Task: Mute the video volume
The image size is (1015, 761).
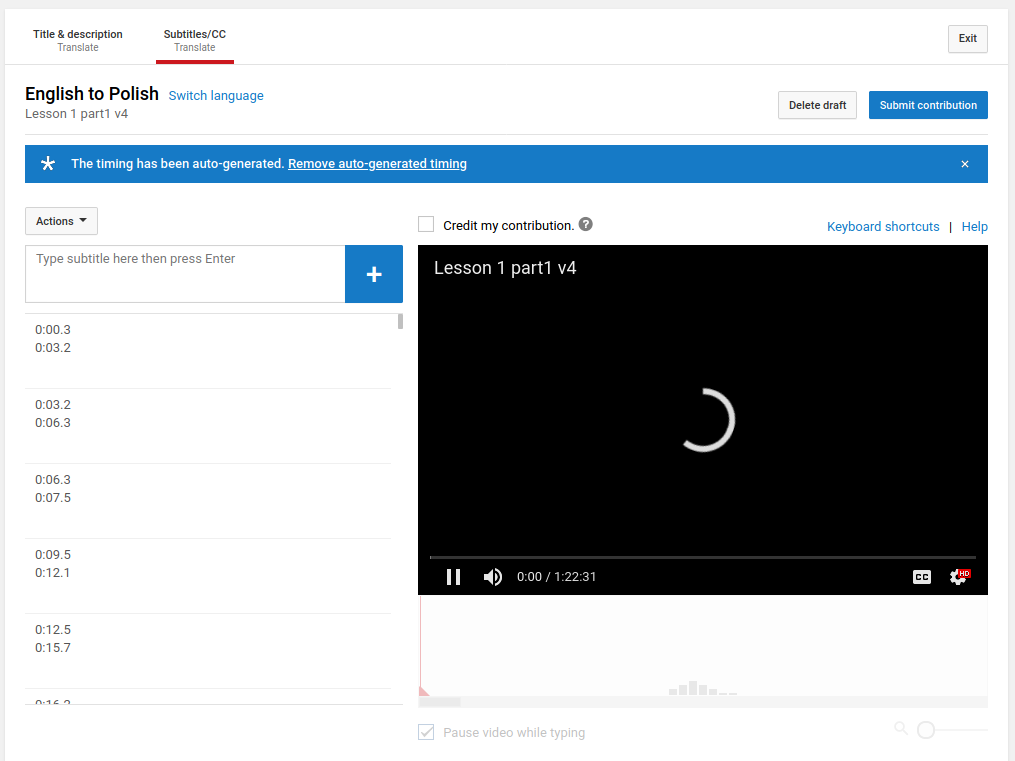Action: click(x=492, y=577)
